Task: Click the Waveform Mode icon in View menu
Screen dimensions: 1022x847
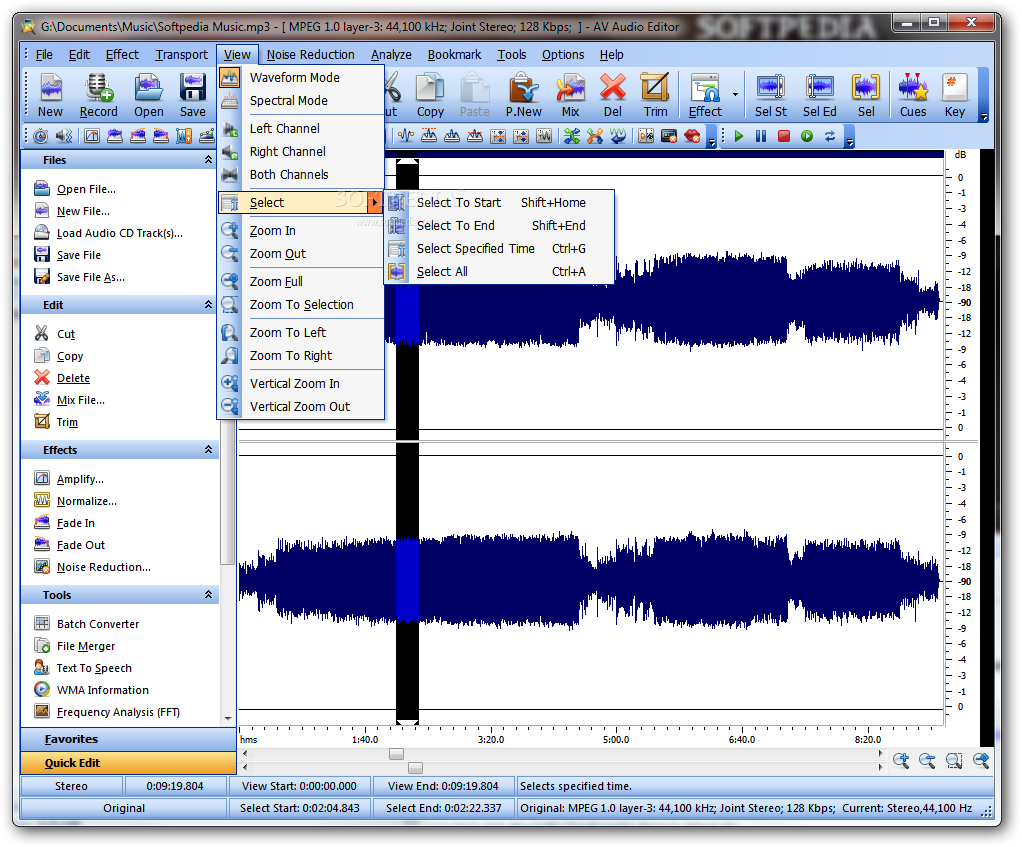Action: [229, 78]
